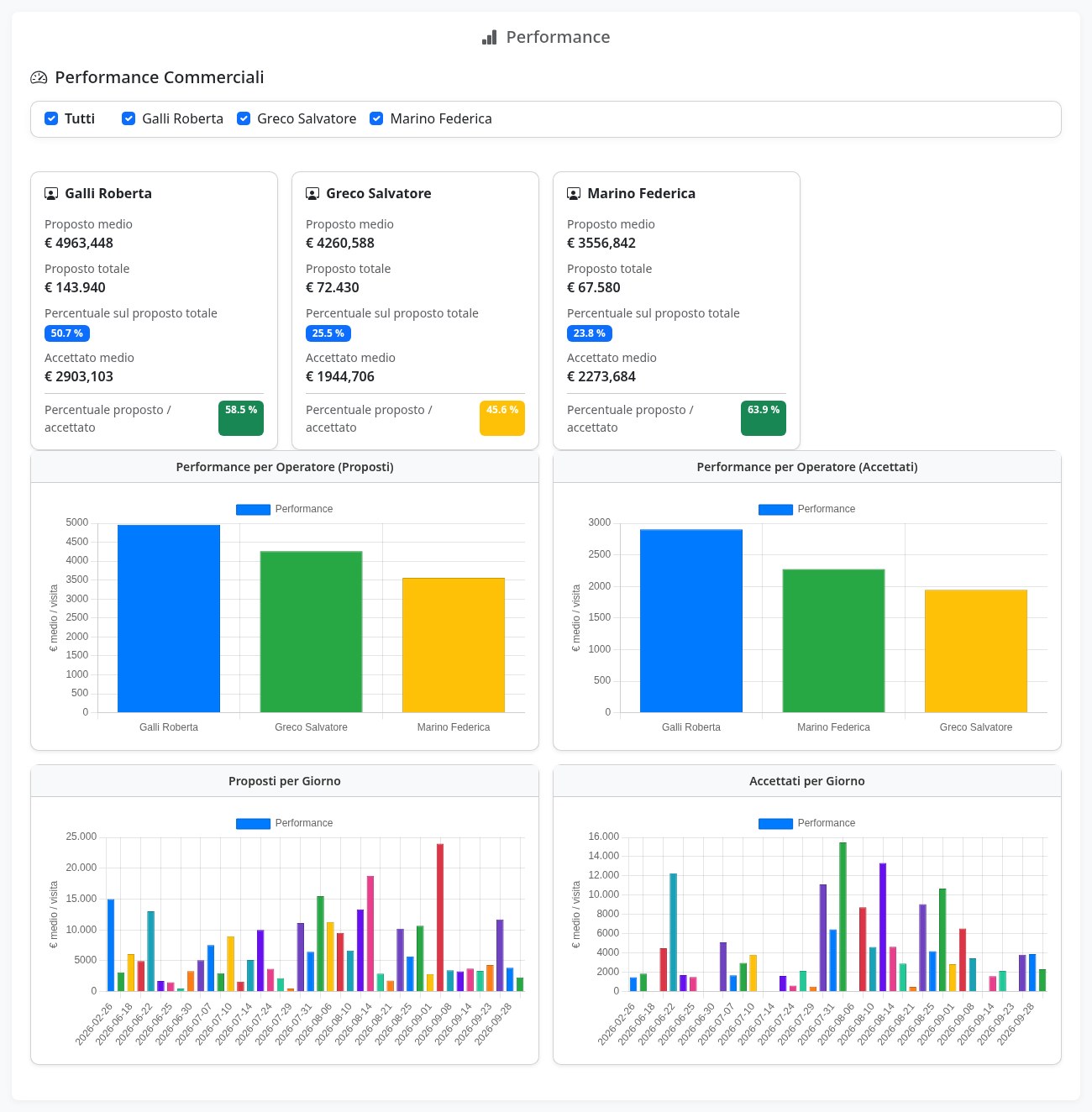
Task: Click the 25.5 % badge on Greco Salvatore card
Action: (328, 333)
